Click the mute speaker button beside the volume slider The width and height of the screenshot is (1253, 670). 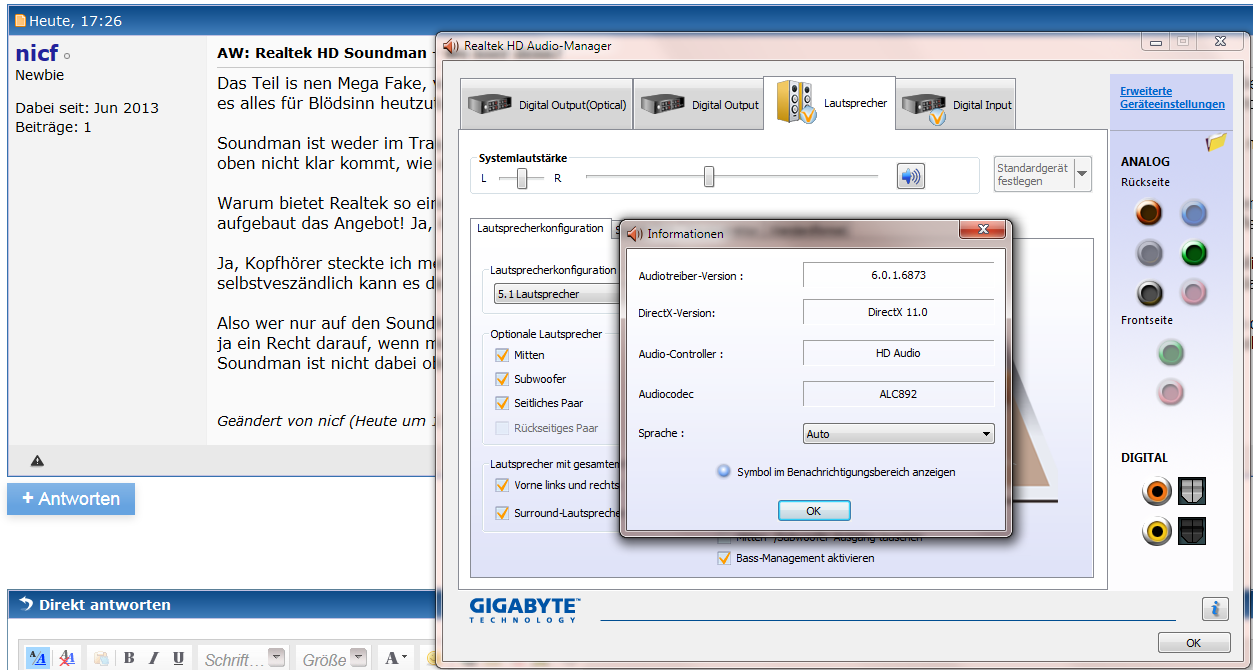point(910,177)
